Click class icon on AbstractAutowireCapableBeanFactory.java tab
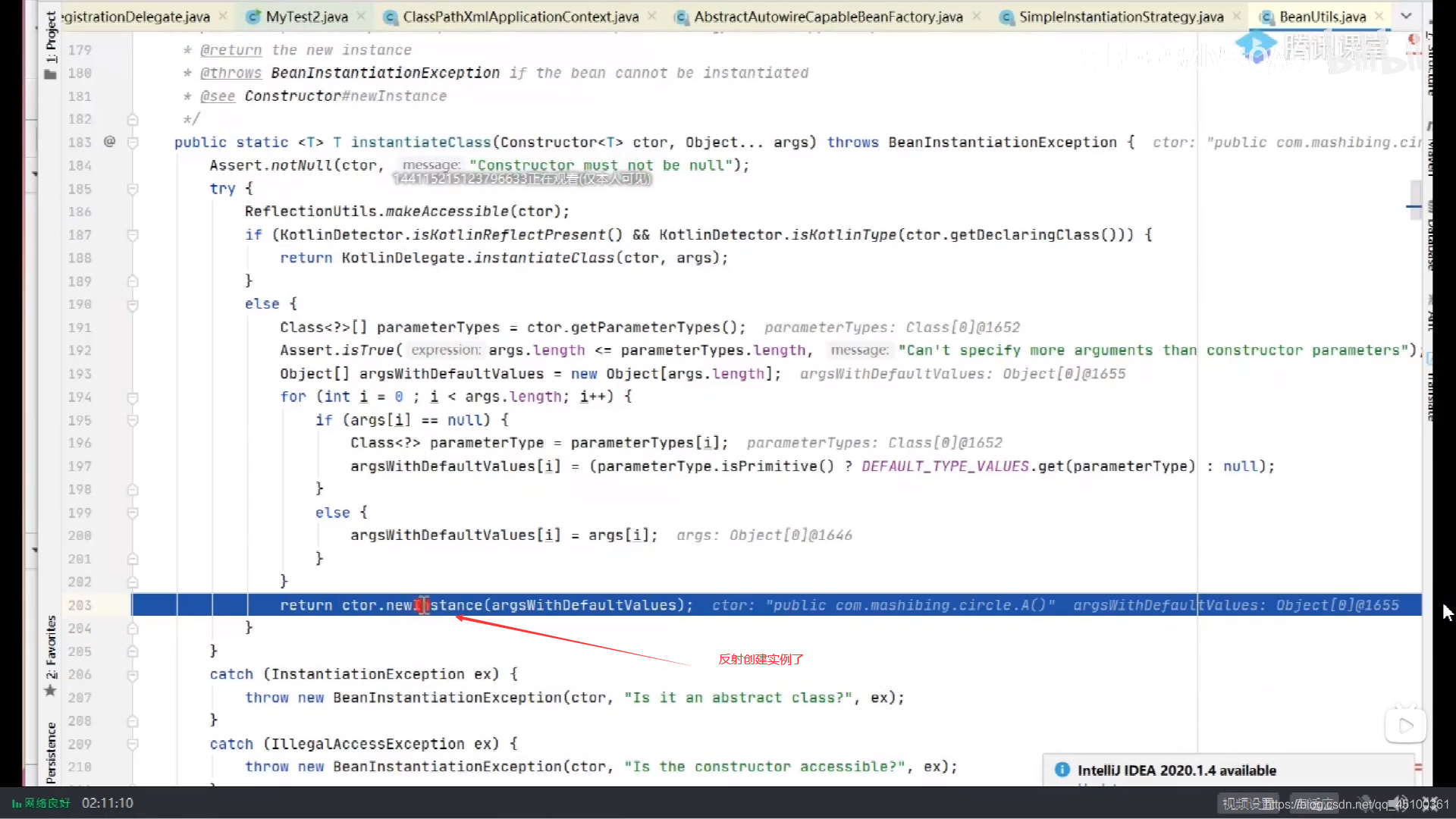The width and height of the screenshot is (1456, 819). click(682, 17)
